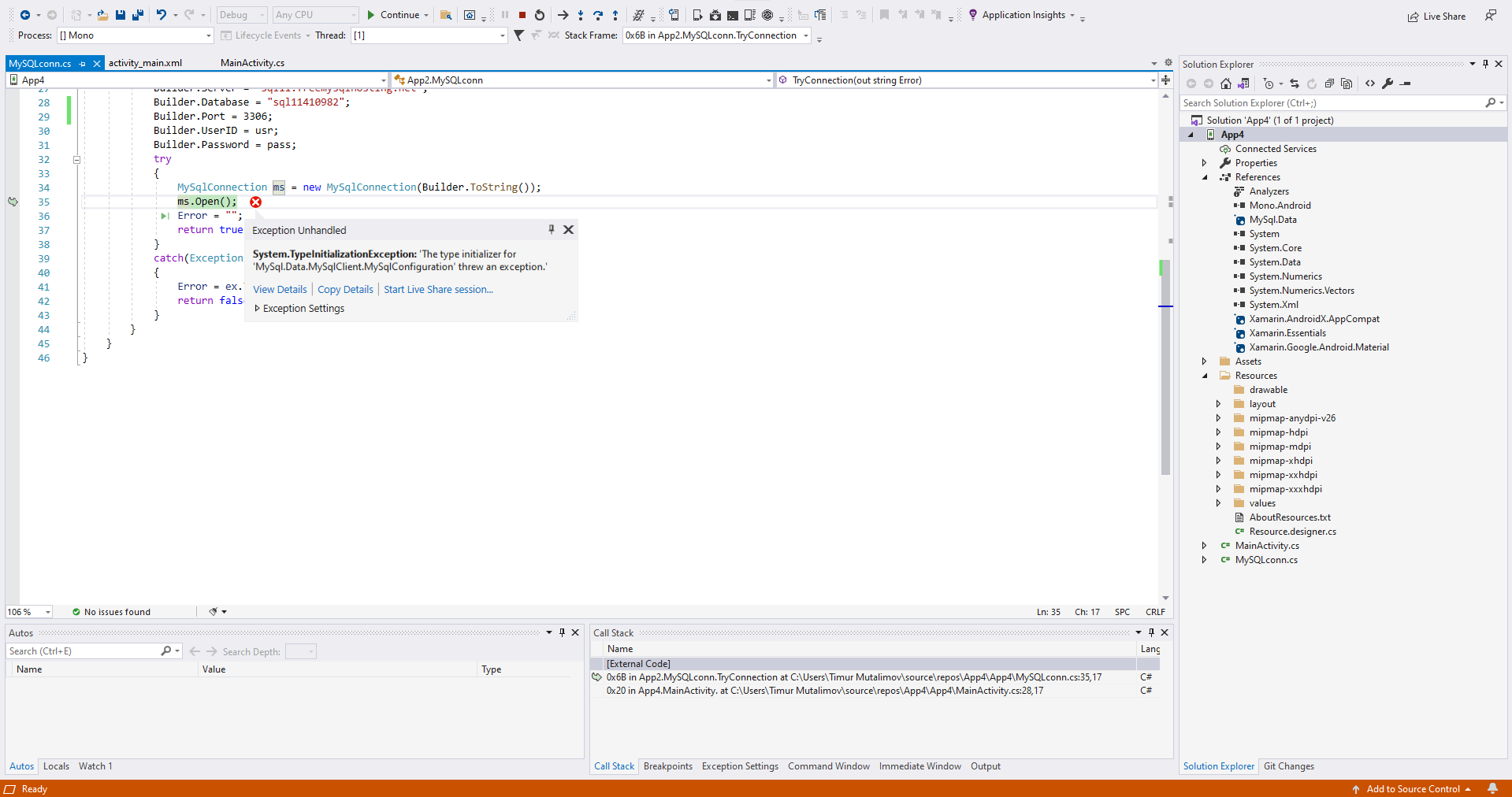The height and width of the screenshot is (797, 1512).
Task: Toggle auto-hide pin on Solution Explorer
Action: 1485,64
